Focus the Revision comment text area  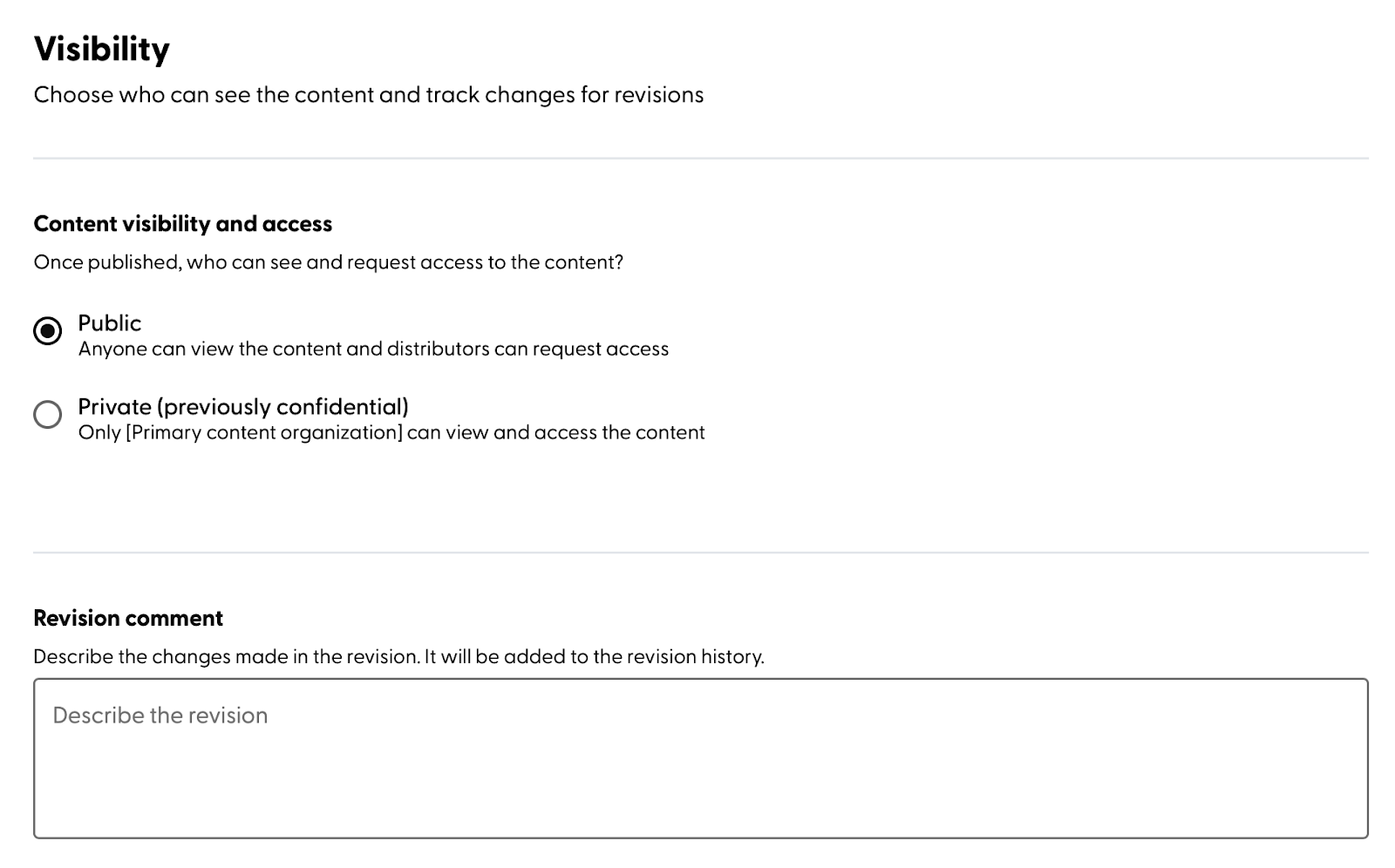coord(701,758)
